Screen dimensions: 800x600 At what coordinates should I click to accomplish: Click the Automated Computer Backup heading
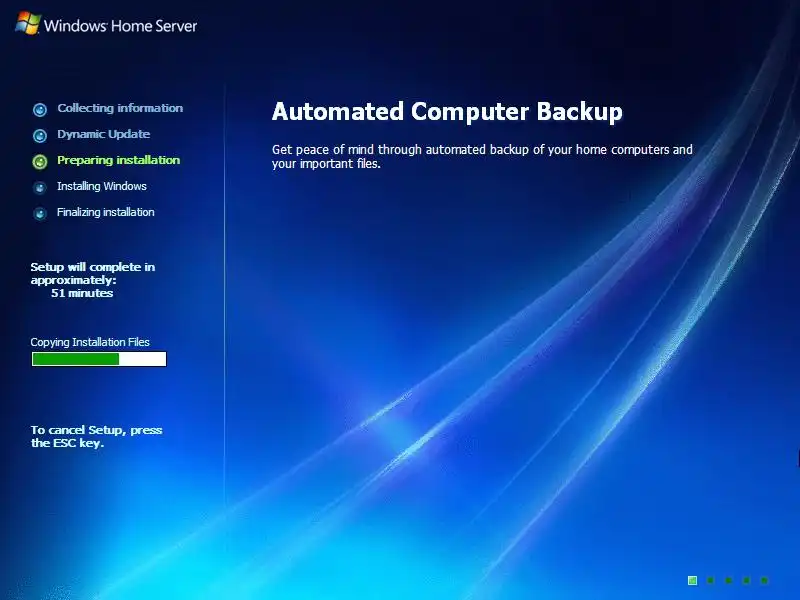(x=447, y=112)
